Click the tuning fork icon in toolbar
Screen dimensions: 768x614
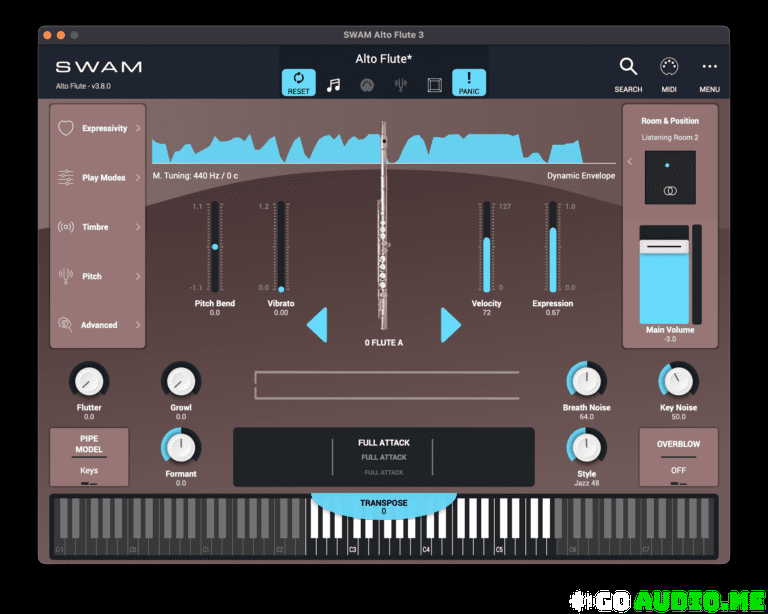pos(400,85)
